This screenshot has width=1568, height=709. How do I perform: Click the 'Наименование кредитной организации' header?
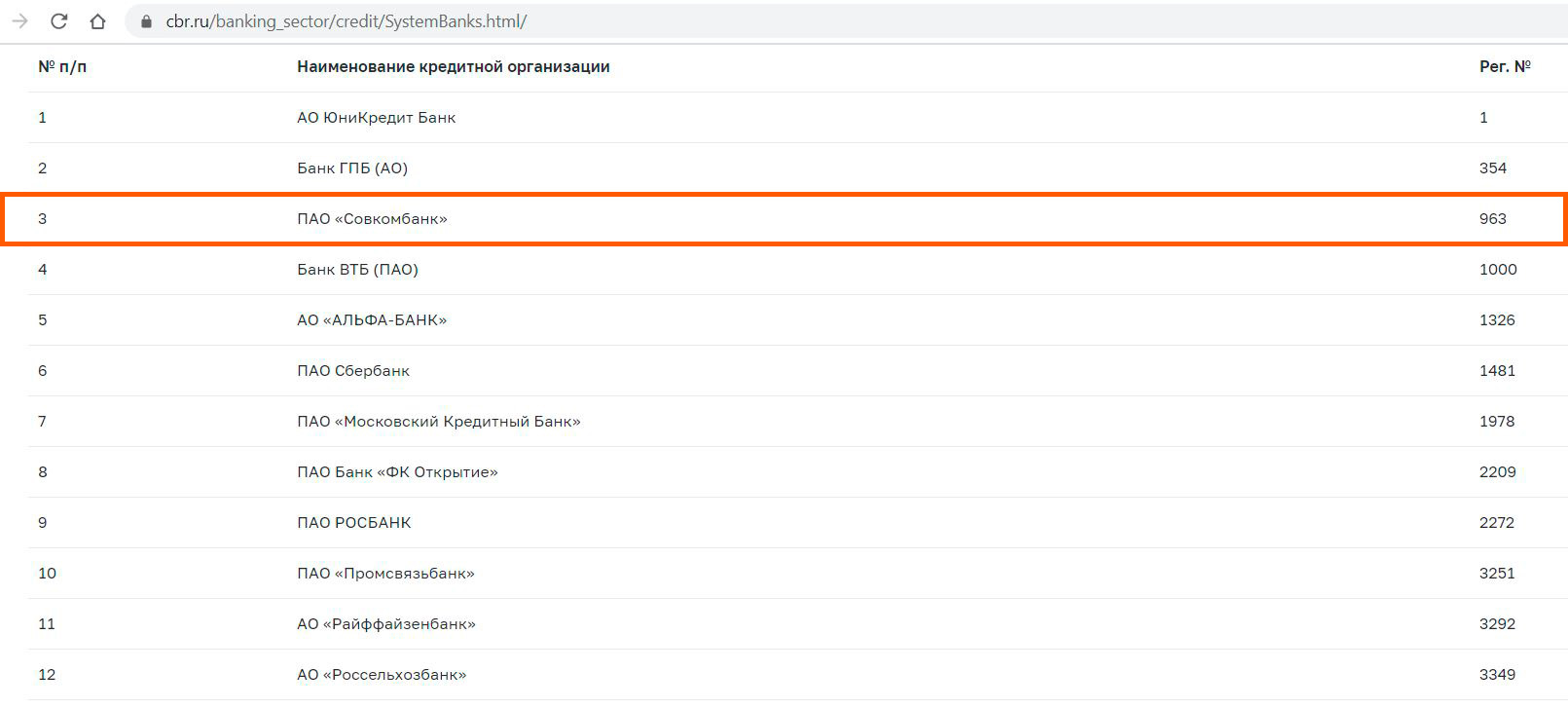click(x=454, y=66)
